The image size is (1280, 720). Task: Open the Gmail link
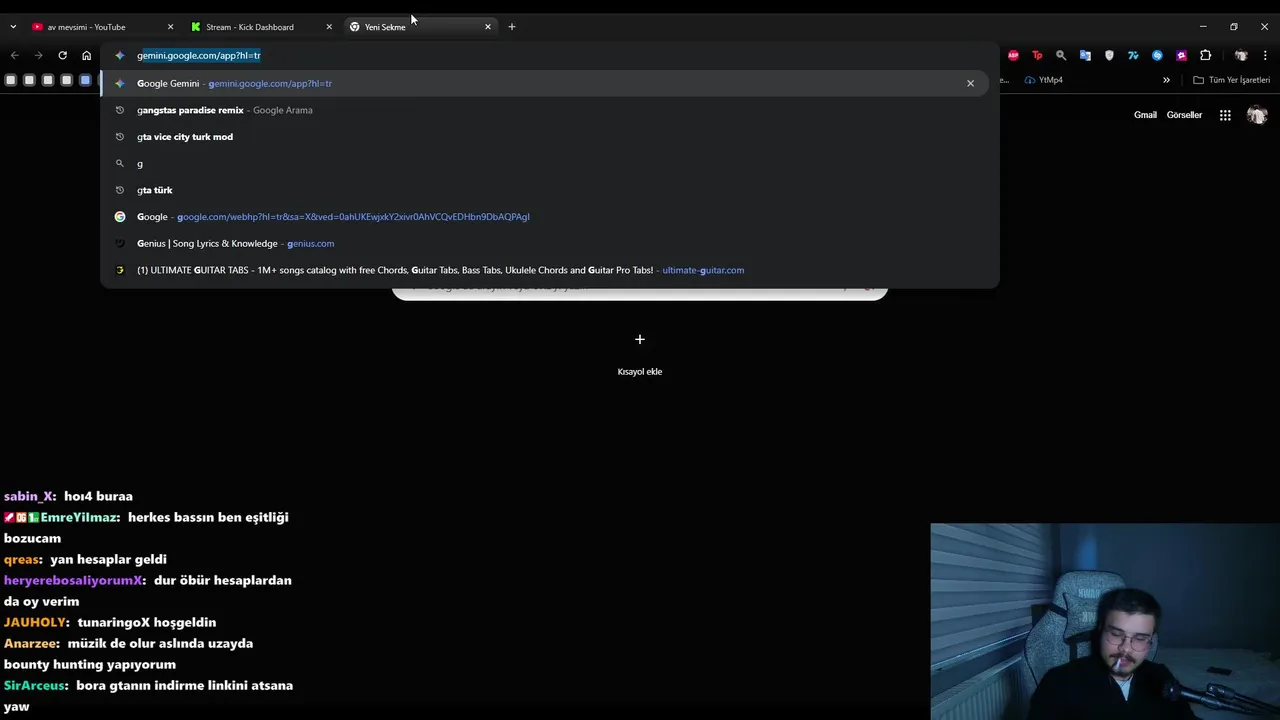(1145, 115)
